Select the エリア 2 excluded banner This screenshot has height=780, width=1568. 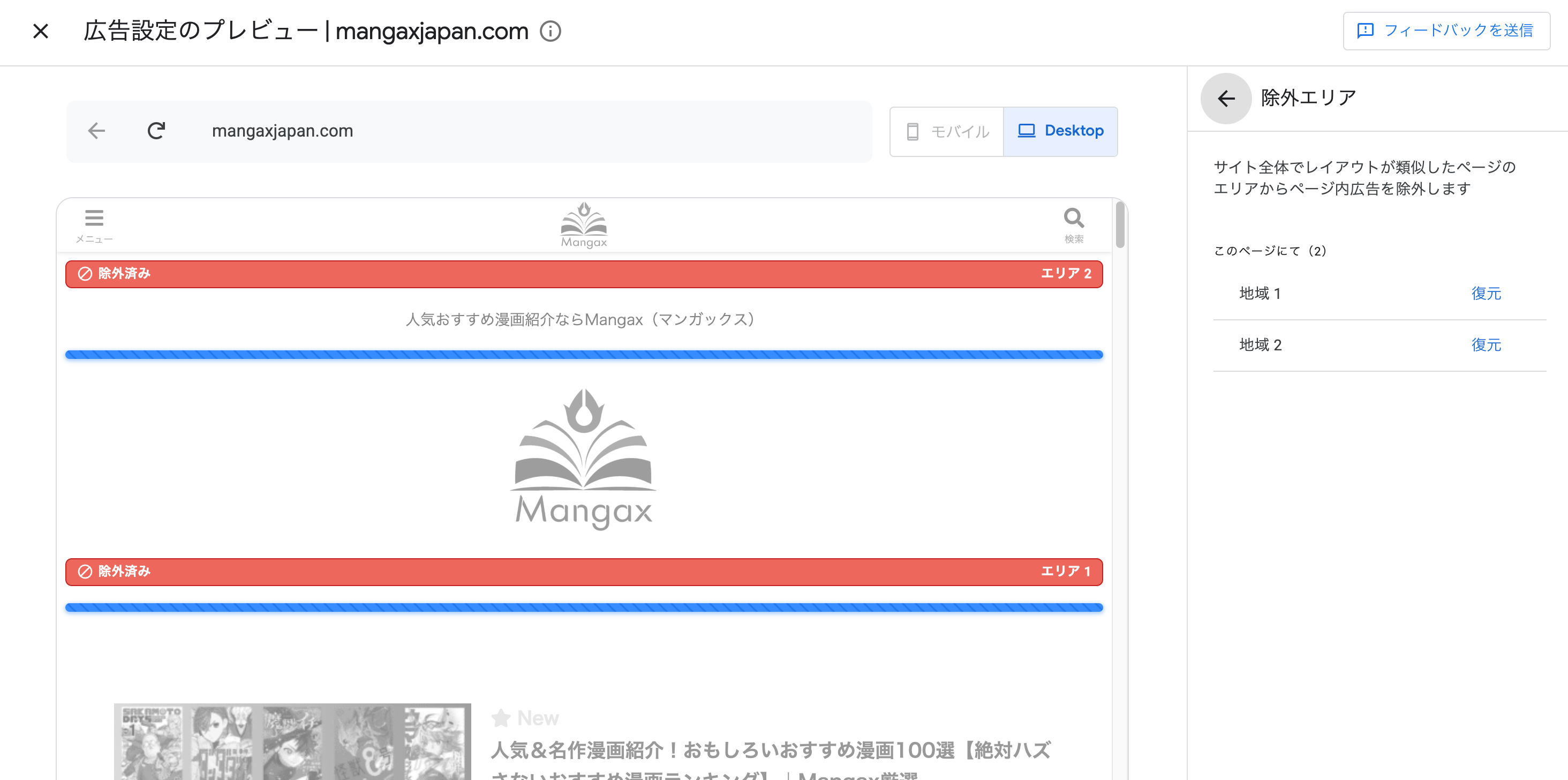[x=583, y=273]
